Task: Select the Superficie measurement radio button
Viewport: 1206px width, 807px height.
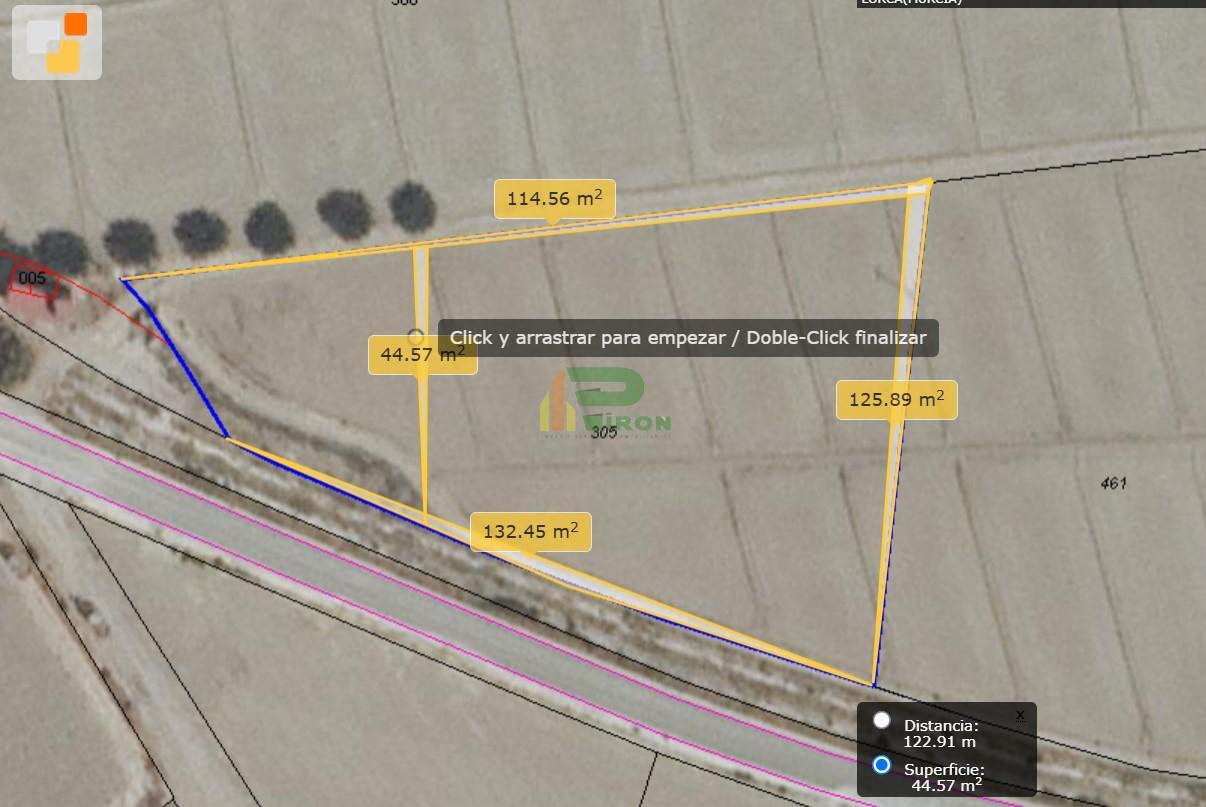Action: tap(881, 765)
